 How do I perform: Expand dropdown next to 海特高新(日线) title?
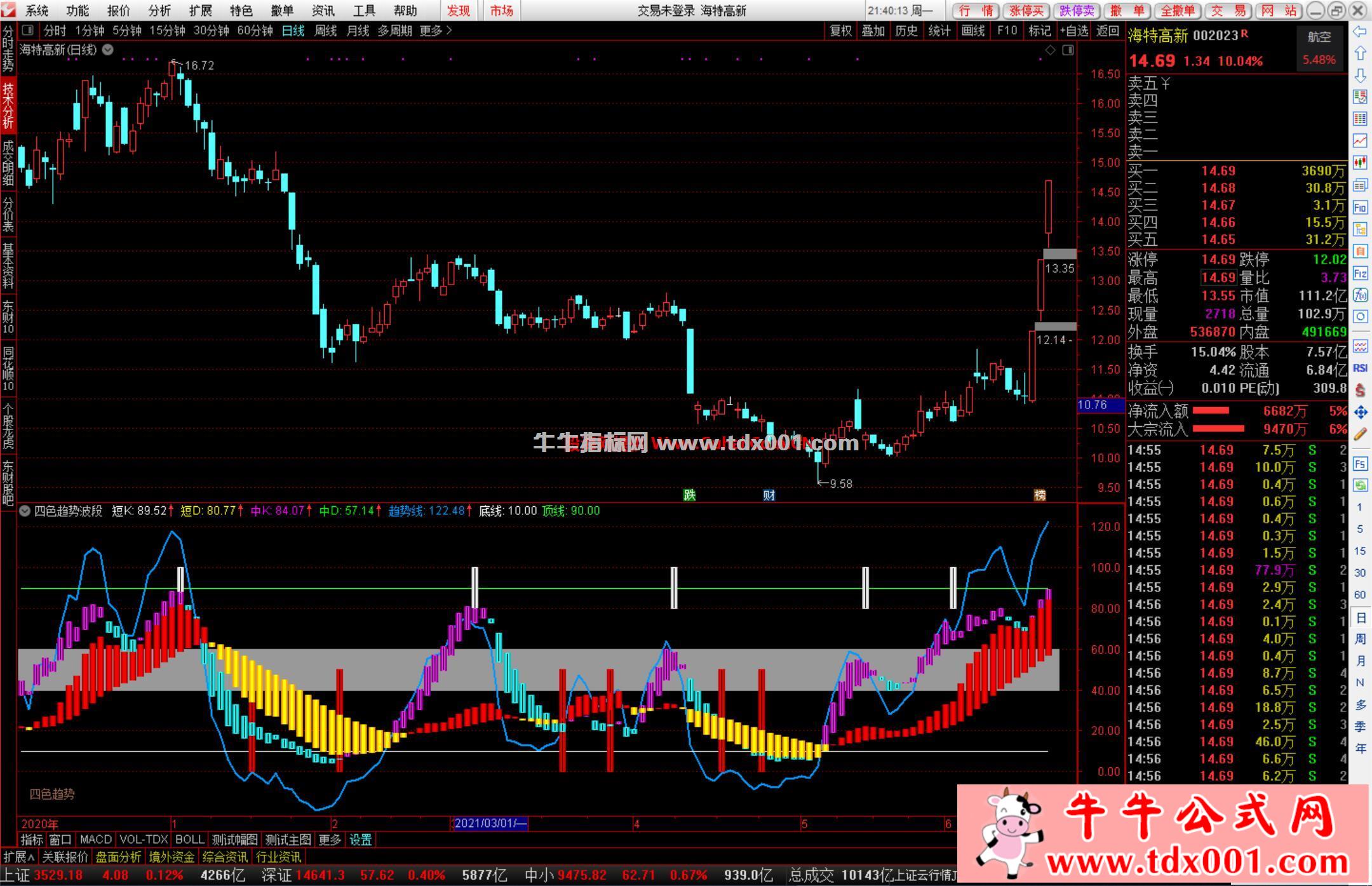tap(108, 50)
